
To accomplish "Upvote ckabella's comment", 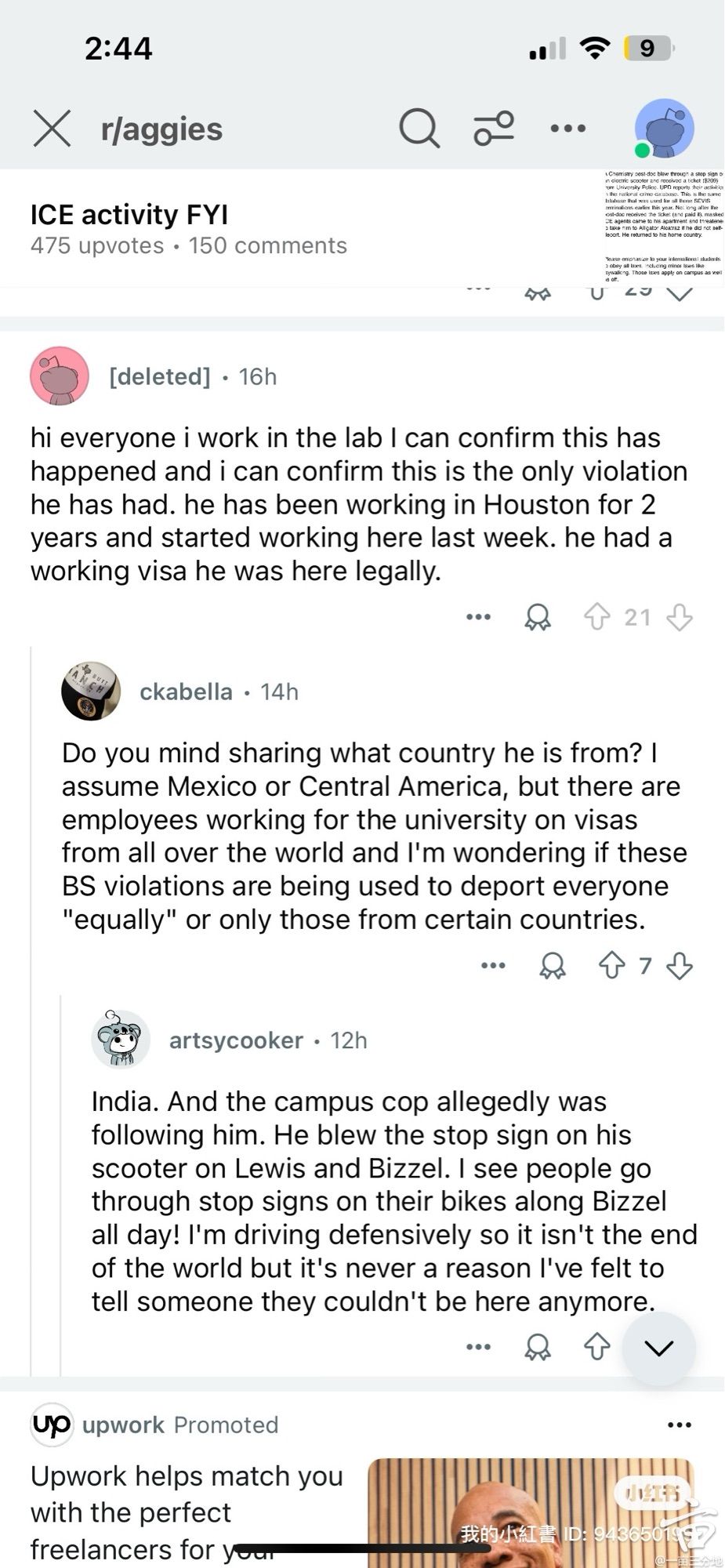I will click(611, 965).
